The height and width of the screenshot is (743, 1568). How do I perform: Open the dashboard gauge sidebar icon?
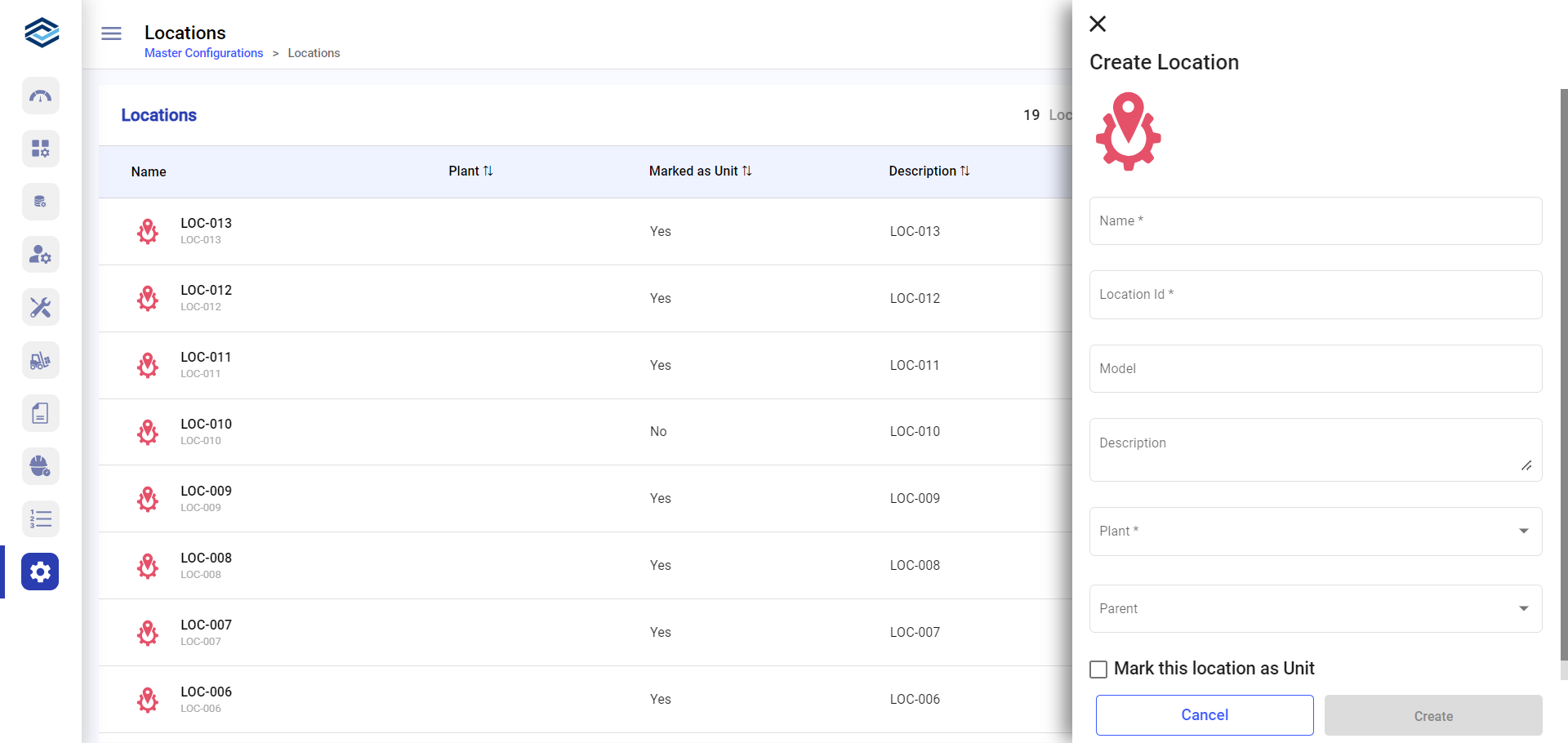[x=40, y=96]
